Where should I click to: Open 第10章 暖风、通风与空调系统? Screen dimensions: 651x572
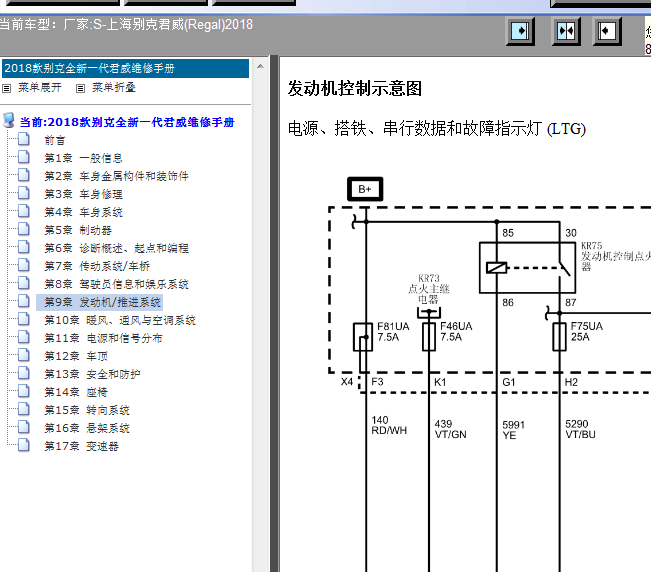[x=120, y=320]
